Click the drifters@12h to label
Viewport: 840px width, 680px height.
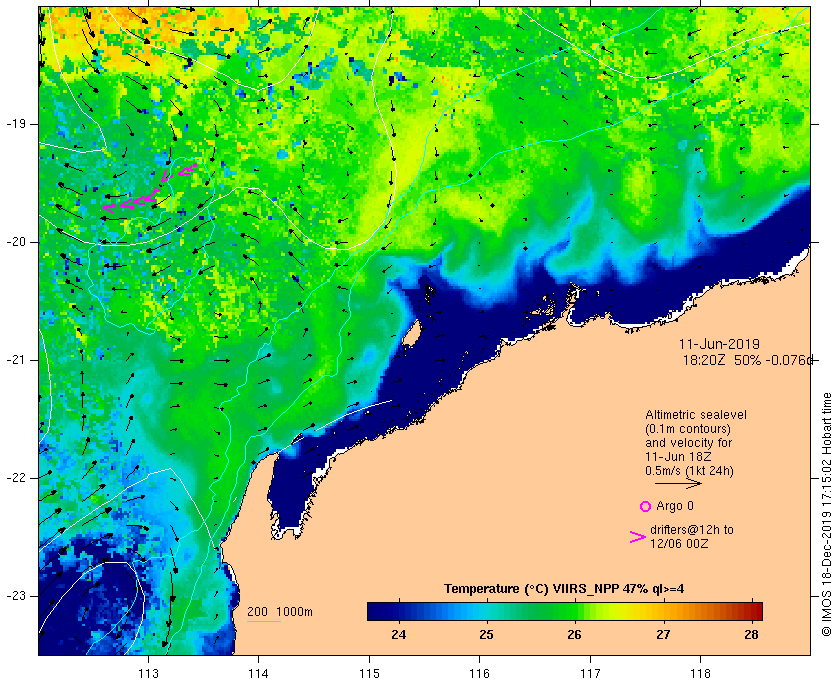pyautogui.click(x=692, y=529)
